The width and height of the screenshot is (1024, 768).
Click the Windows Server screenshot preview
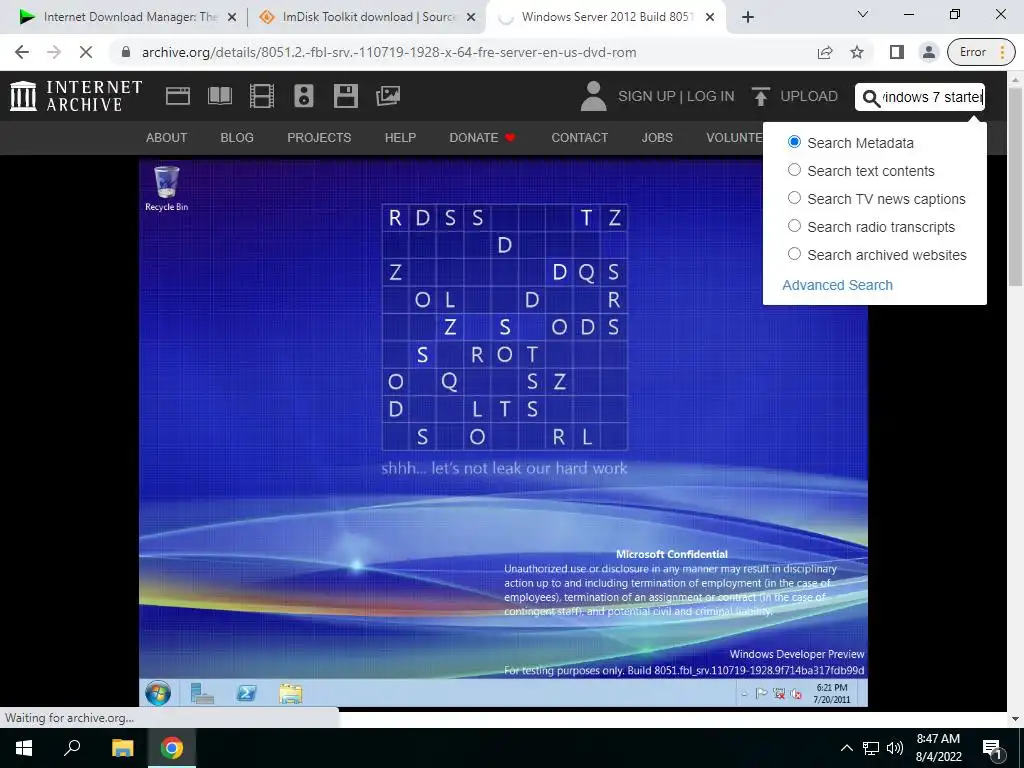504,432
